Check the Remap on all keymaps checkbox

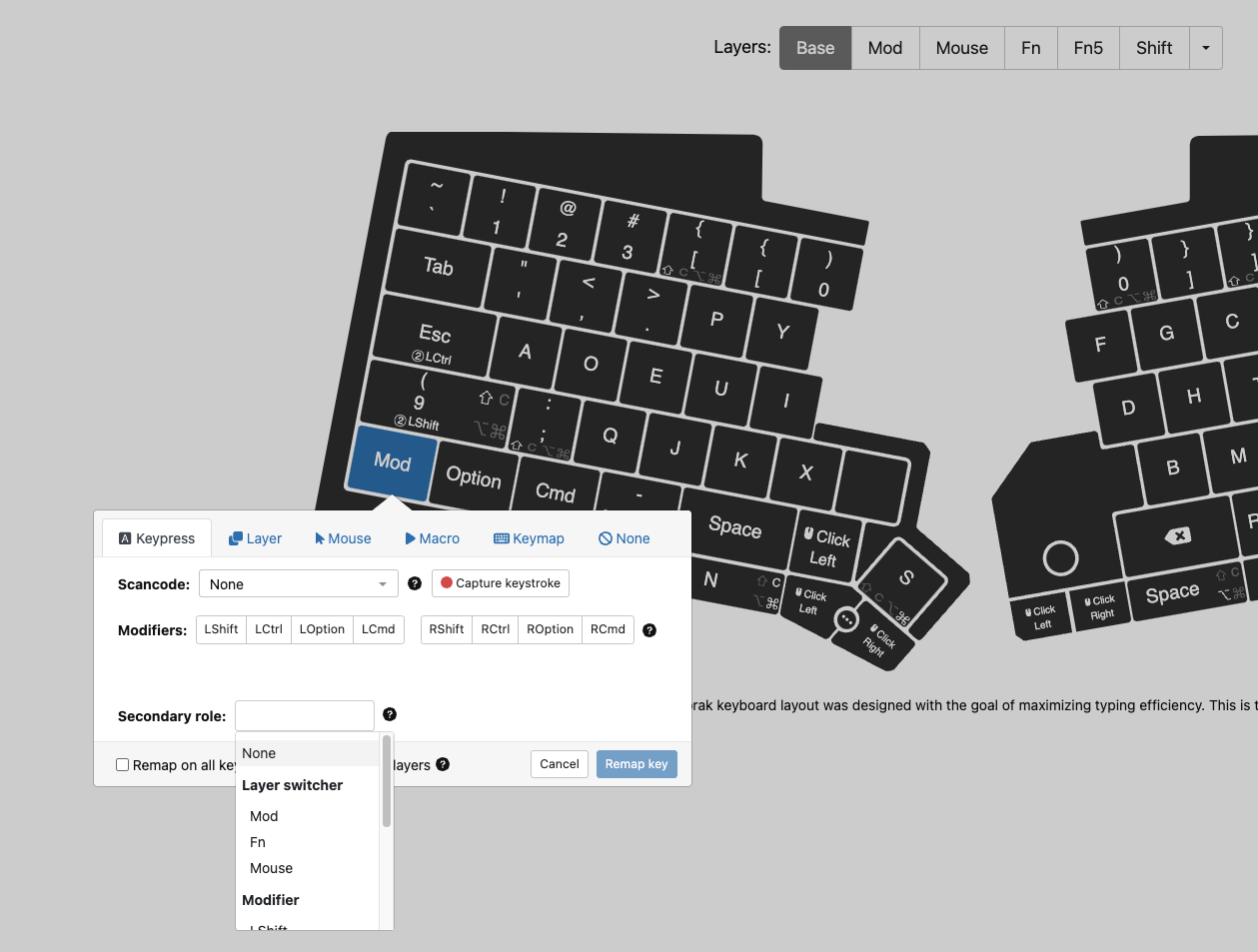pyautogui.click(x=122, y=764)
